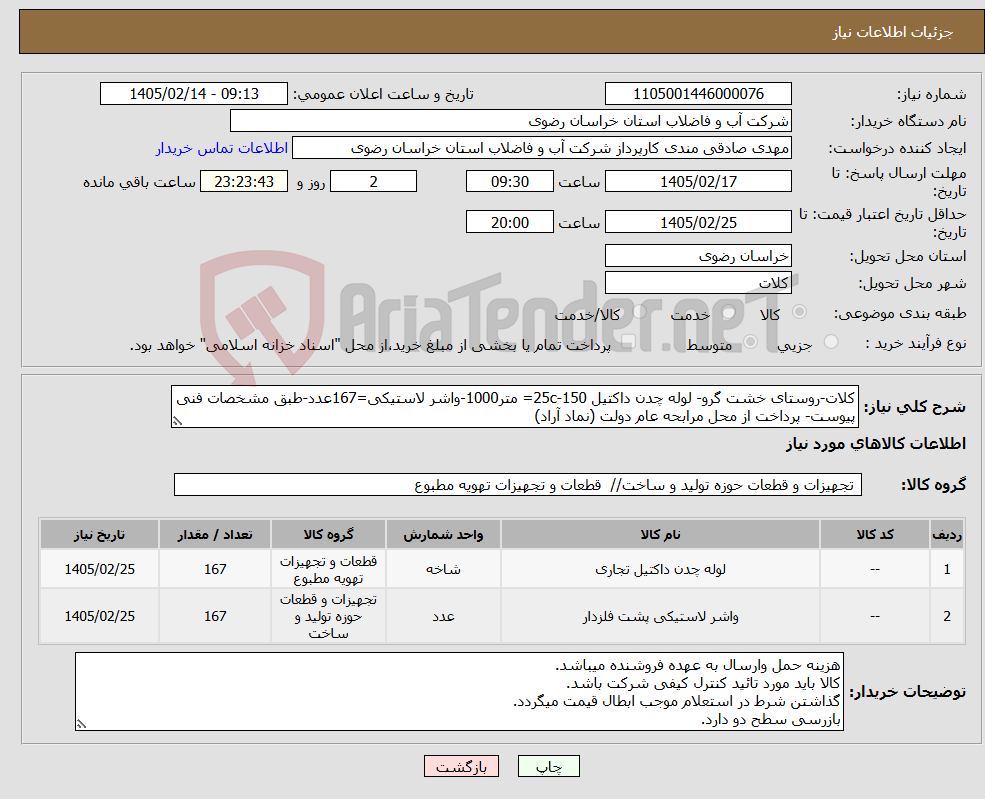This screenshot has height=799, width=985.
Task: Click the بازگشت back button
Action: 461,766
